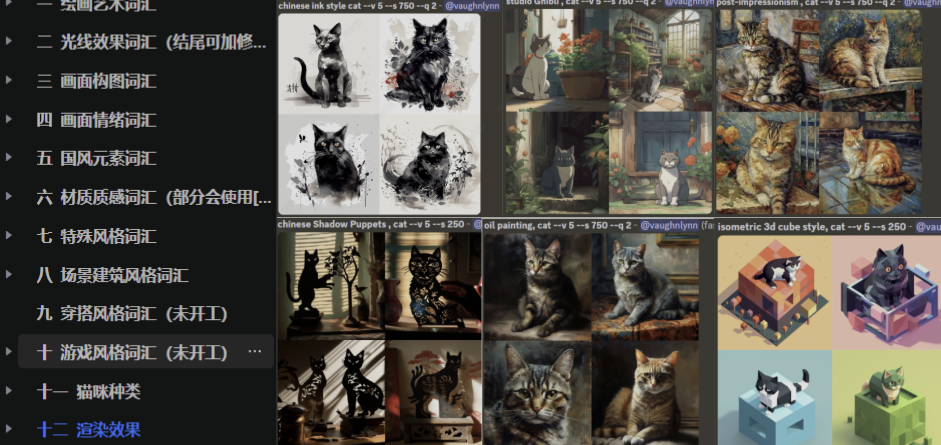The width and height of the screenshot is (941, 445).
Task: Open the Ghibli gray-white cat by blue door image
Action: 661,163
